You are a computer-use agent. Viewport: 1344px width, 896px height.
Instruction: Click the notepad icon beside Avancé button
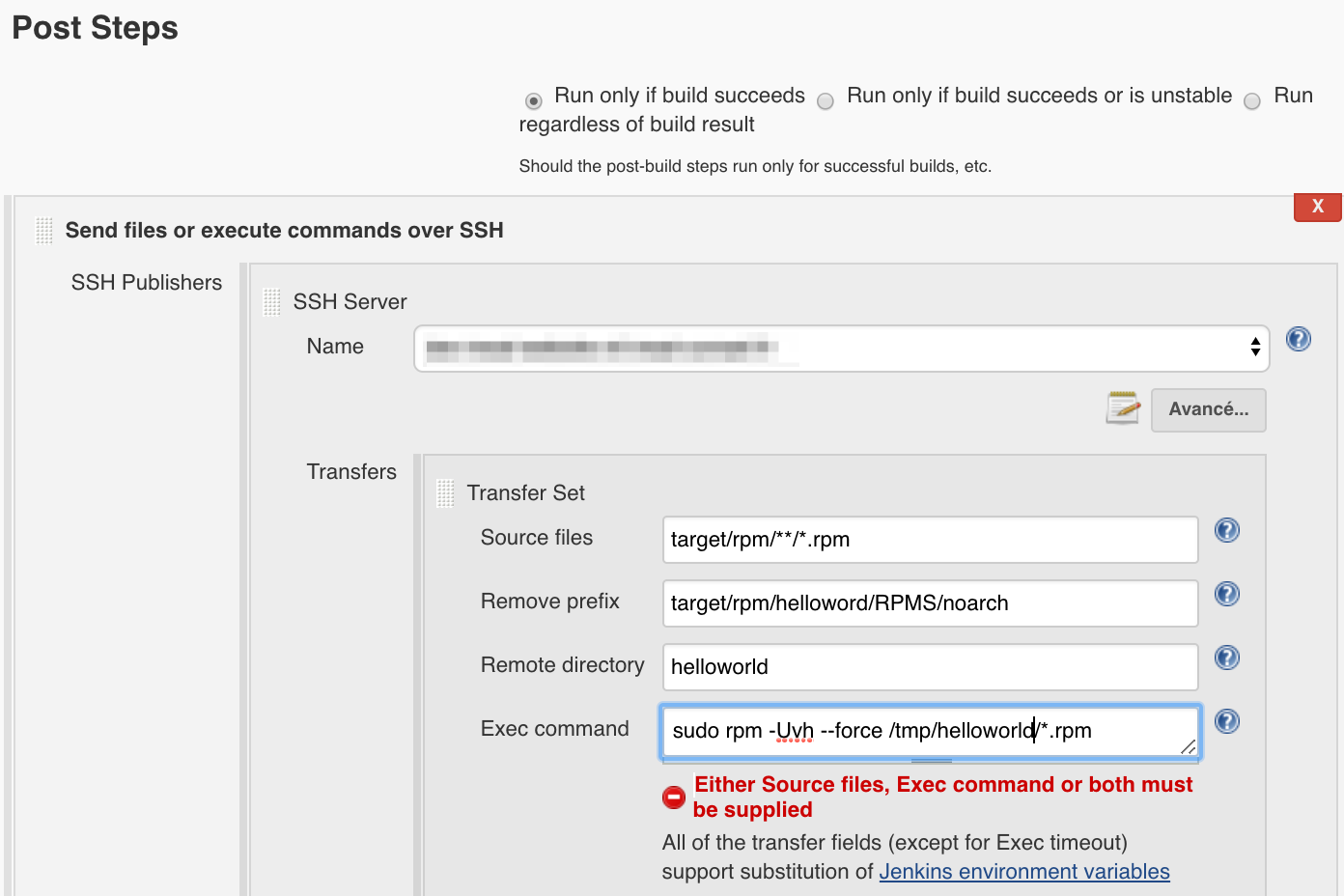coord(1123,408)
